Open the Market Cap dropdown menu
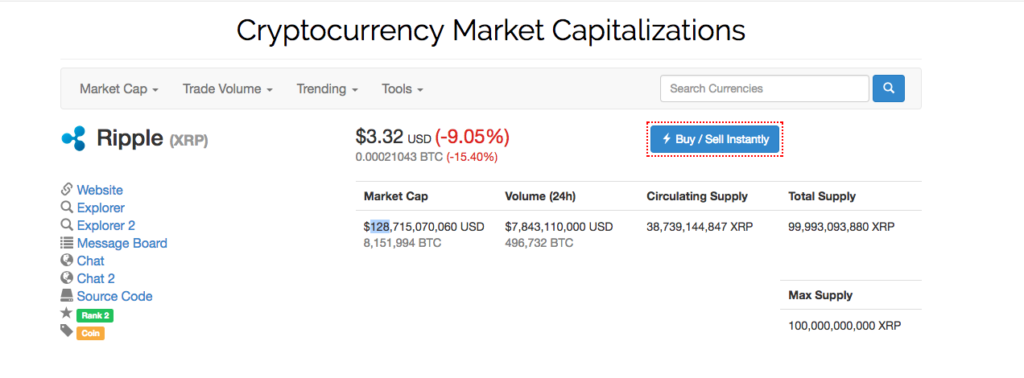 click(119, 89)
